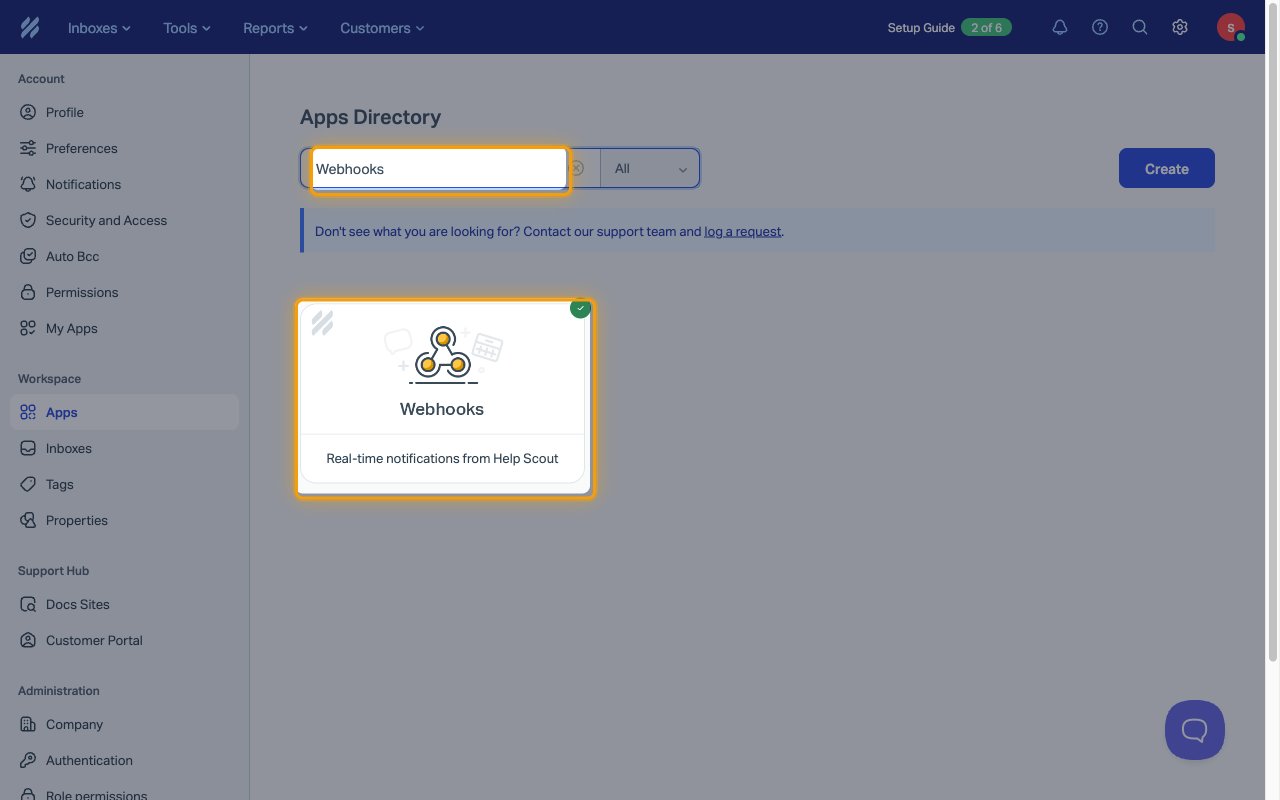Clear the Webhooks search text
Screen dimensions: 1280x800
(x=577, y=168)
